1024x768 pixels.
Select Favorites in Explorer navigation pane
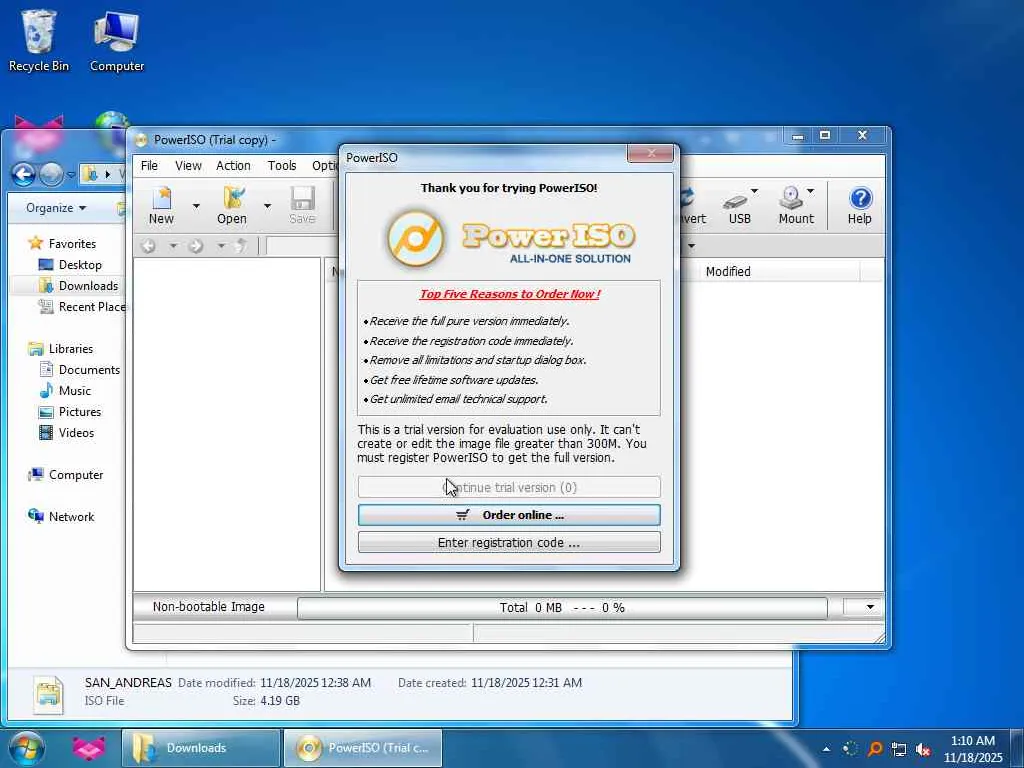point(72,244)
